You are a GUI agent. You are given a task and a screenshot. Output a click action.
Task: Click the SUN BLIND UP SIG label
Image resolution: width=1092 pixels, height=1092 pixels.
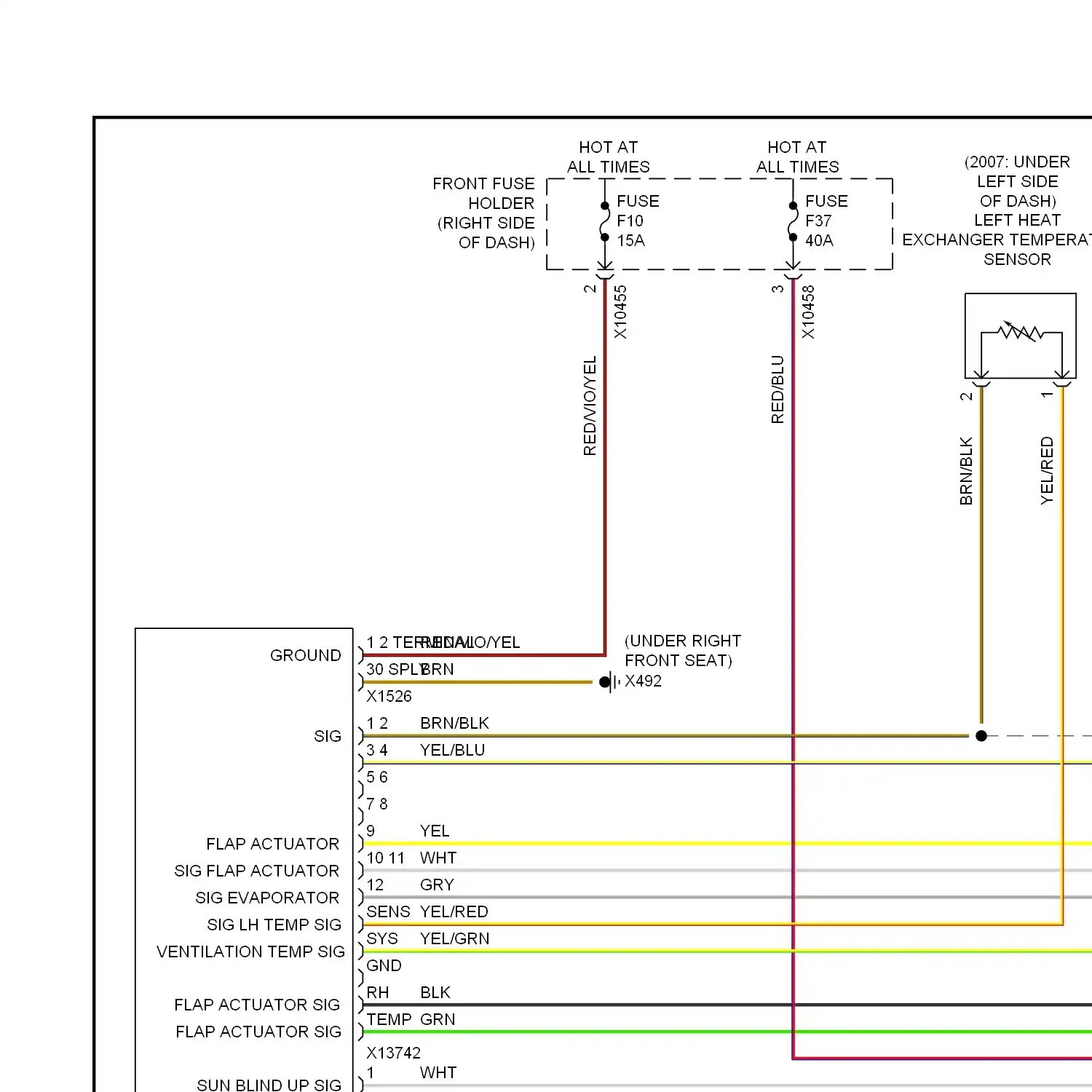pos(269,1085)
